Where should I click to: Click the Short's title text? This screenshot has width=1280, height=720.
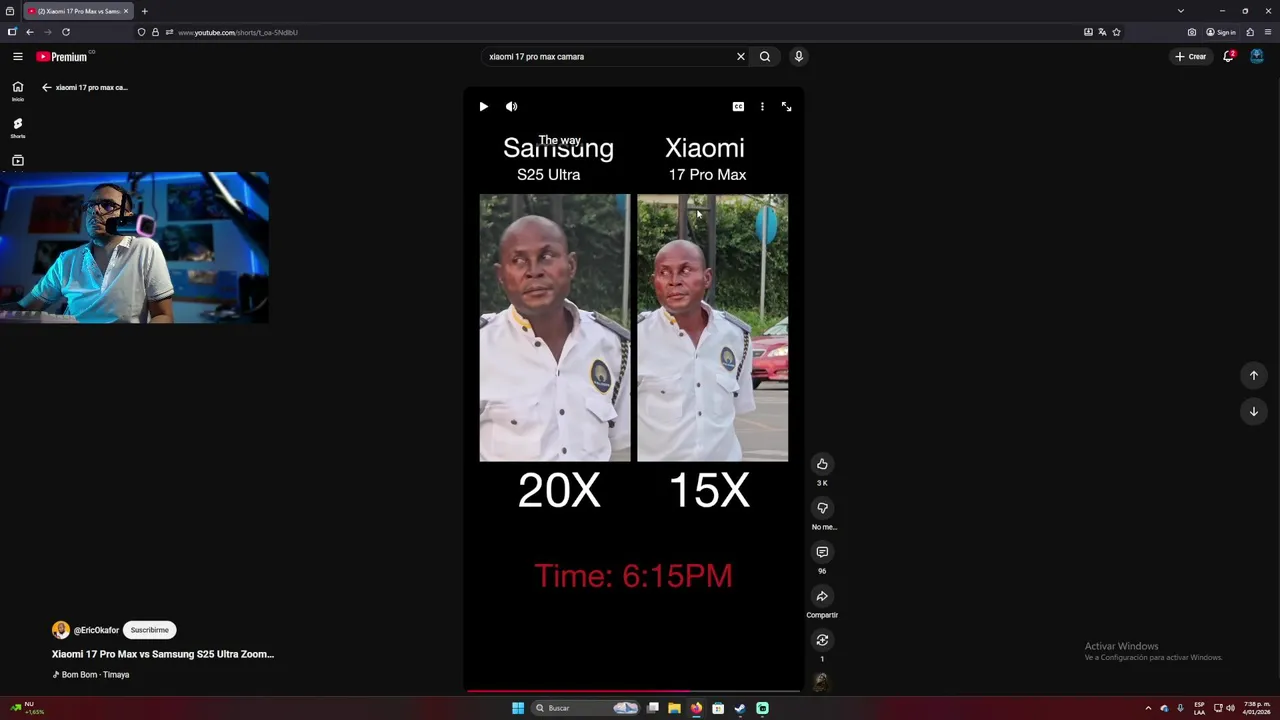click(163, 654)
